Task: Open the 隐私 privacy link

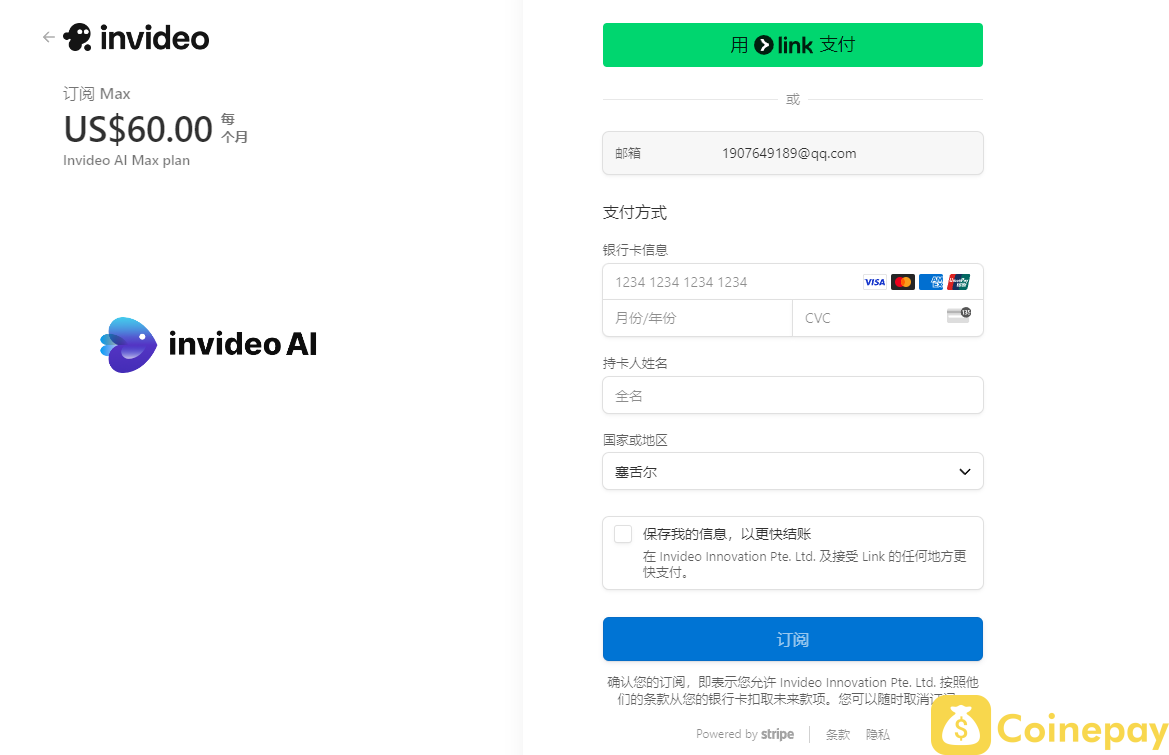Action: tap(877, 734)
